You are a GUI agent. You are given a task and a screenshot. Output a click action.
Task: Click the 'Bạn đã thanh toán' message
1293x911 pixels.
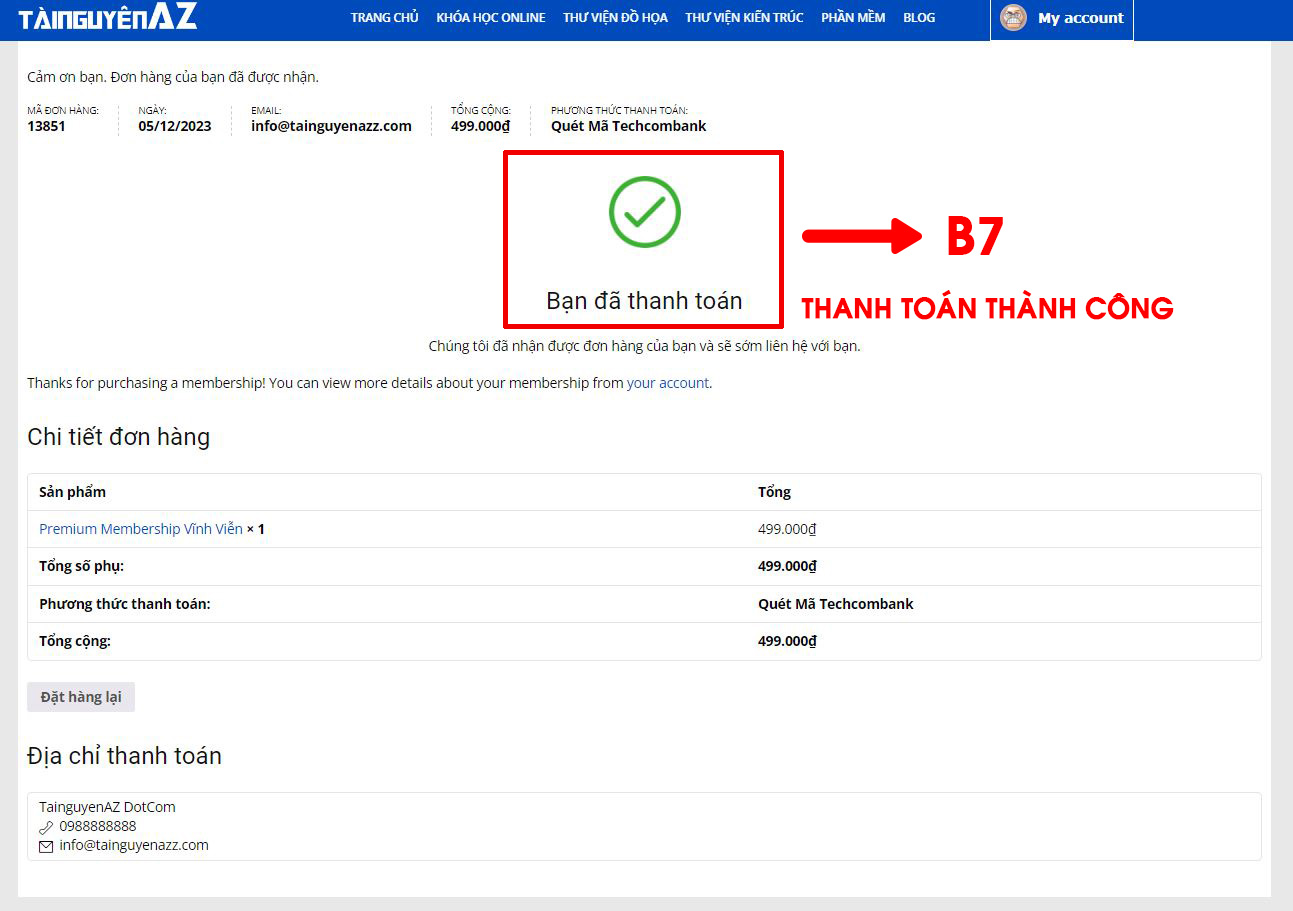[x=644, y=301]
